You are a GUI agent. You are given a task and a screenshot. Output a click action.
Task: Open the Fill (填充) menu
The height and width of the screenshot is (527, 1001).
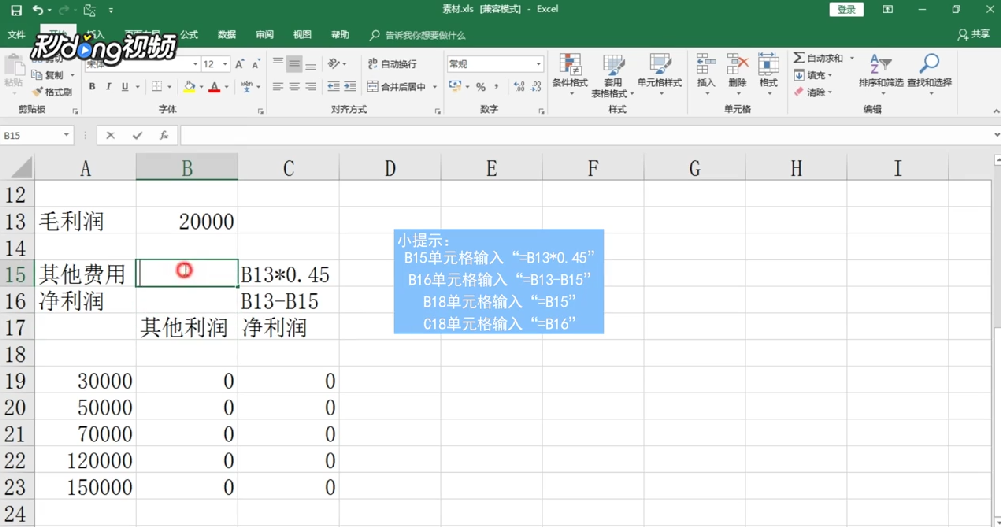click(813, 75)
